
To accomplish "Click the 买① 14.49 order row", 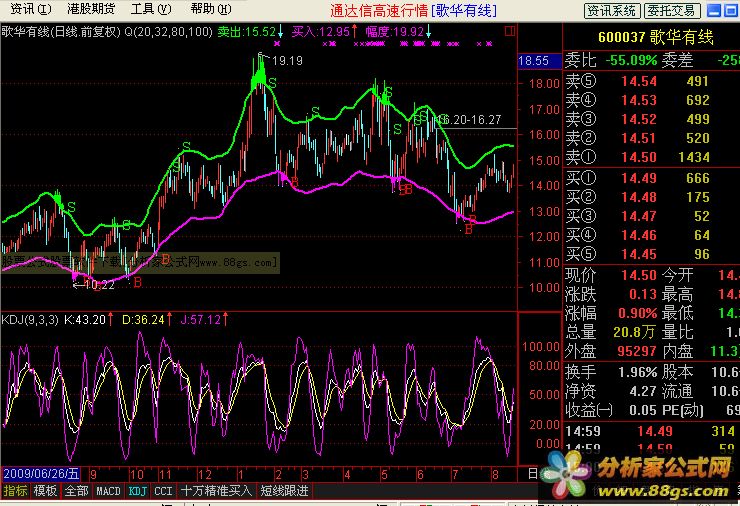I will (651, 178).
